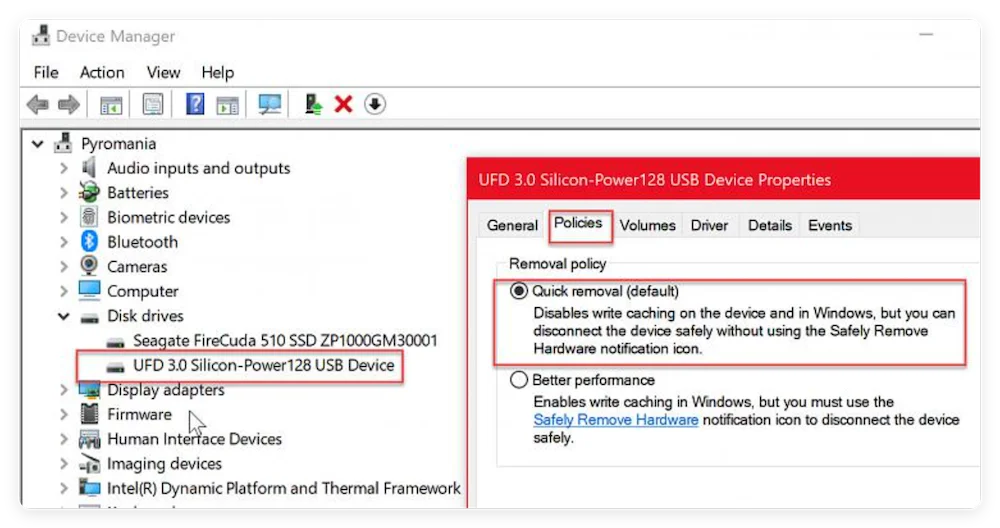Expand the Computer category
The image size is (1000, 528).
[x=63, y=291]
